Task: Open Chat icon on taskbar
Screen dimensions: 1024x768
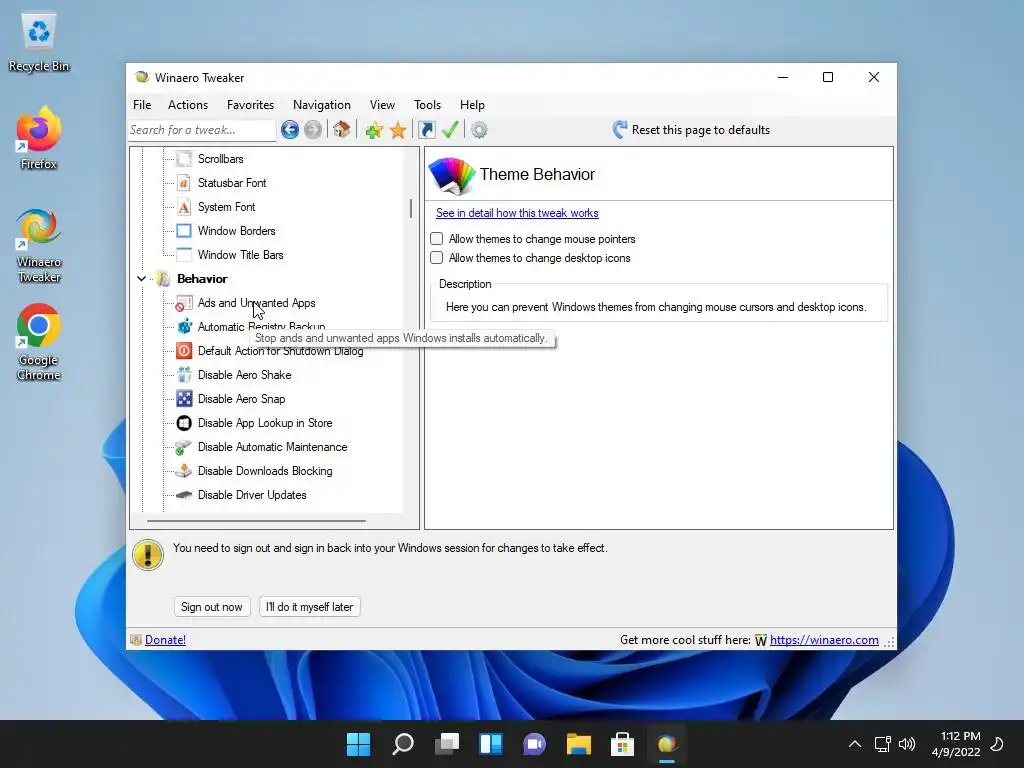Action: click(x=534, y=744)
